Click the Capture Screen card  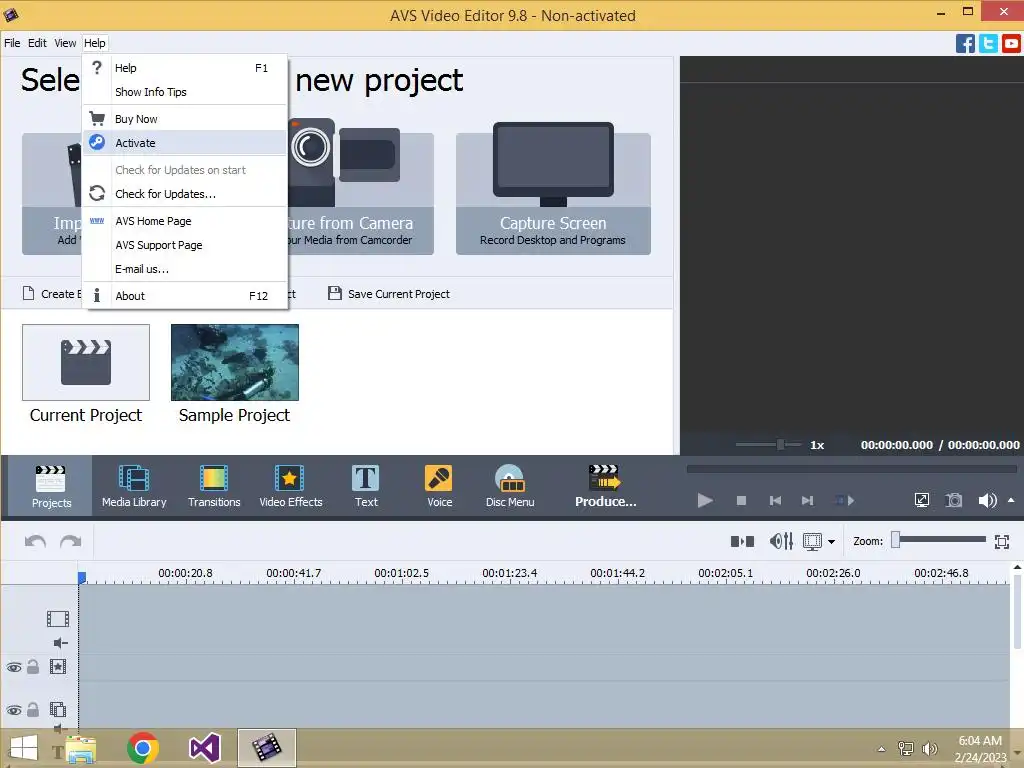point(553,189)
